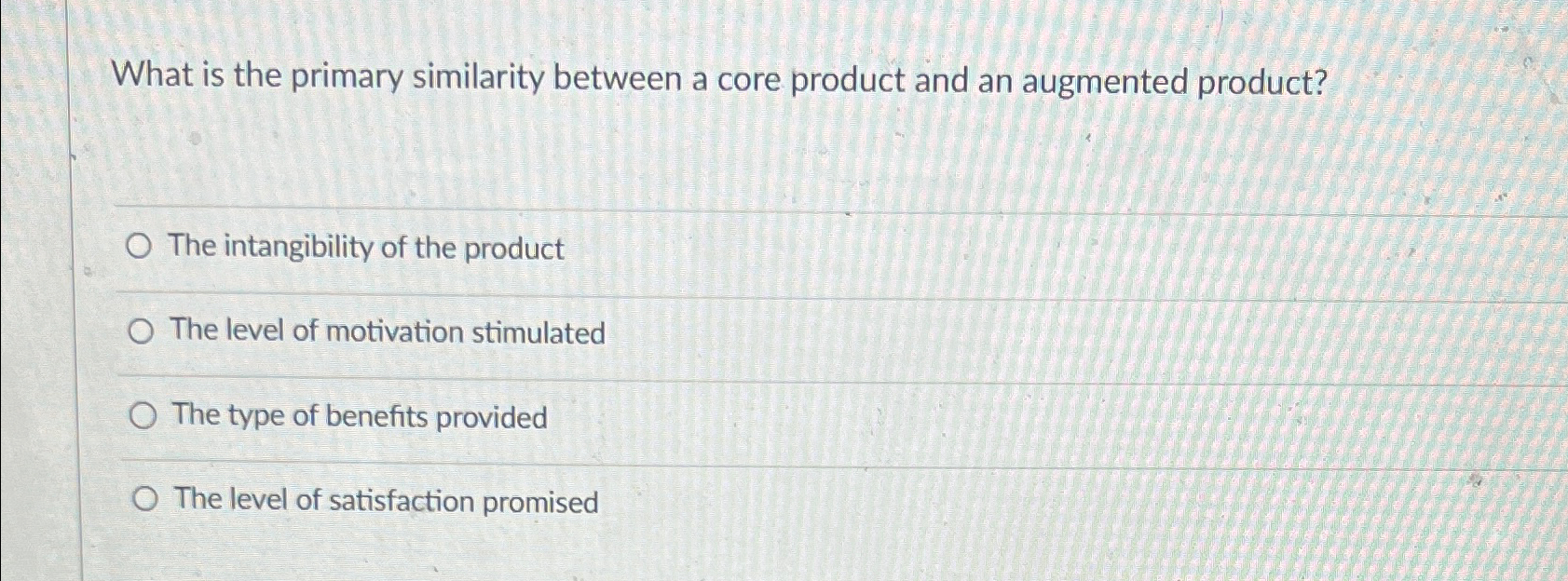Click the question title about core and augmented products
This screenshot has width=1568, height=581.
tap(717, 80)
